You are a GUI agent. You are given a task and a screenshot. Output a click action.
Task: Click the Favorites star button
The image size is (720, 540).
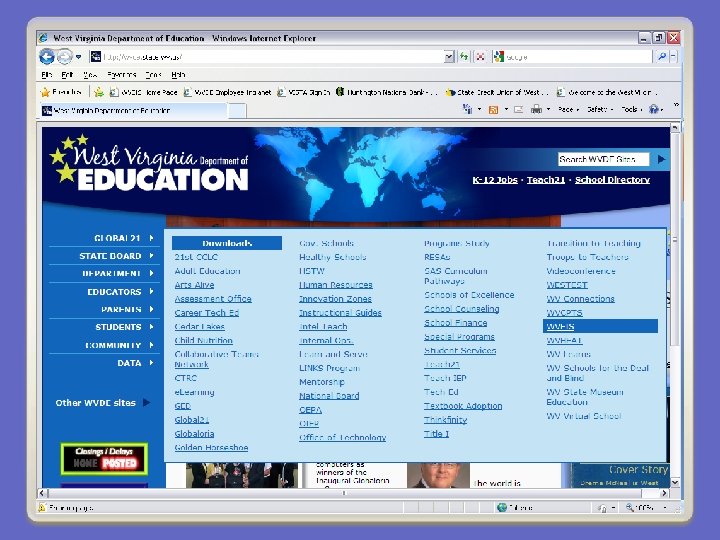tap(61, 92)
